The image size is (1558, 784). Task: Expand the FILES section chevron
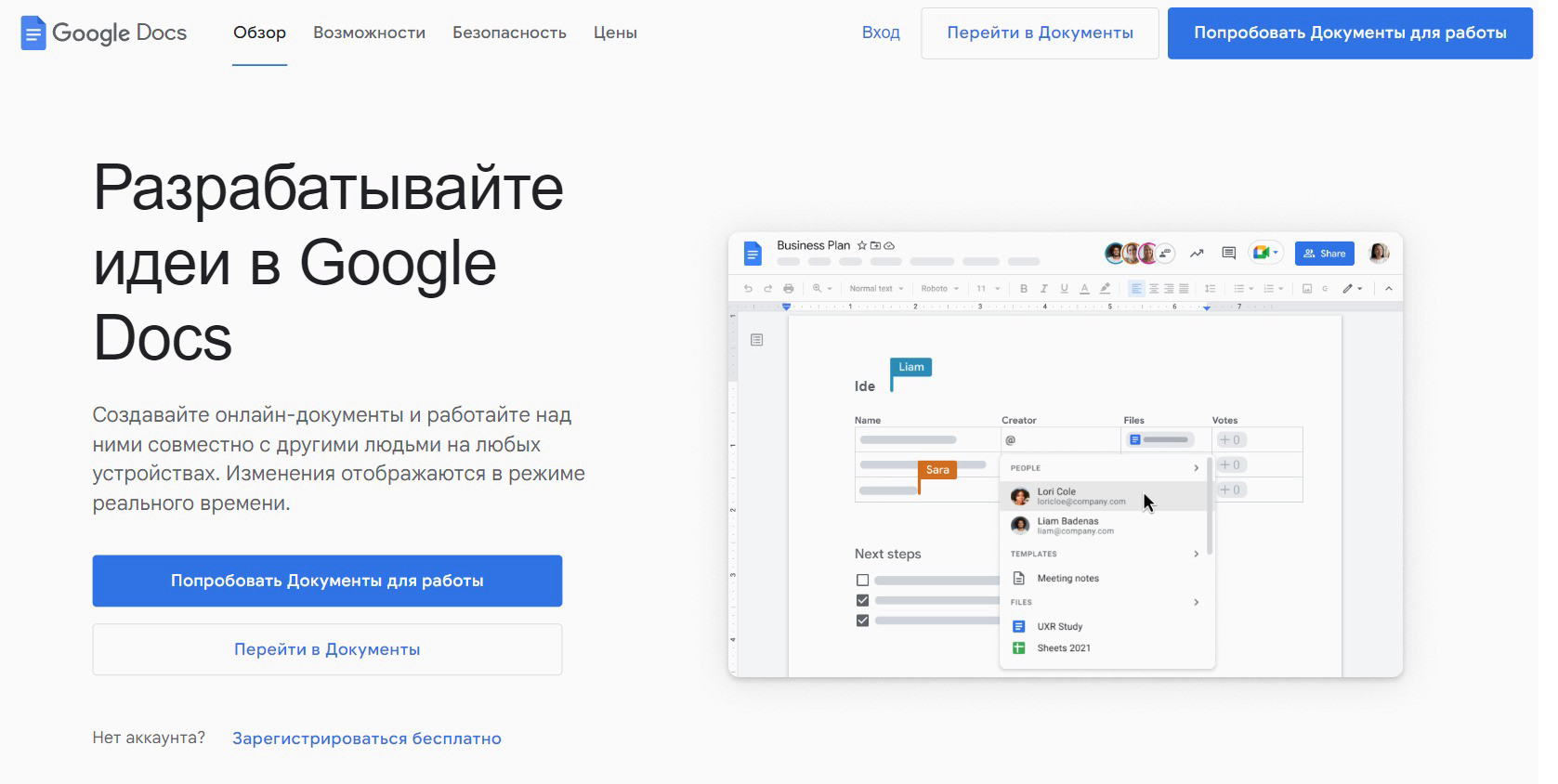pos(1196,602)
